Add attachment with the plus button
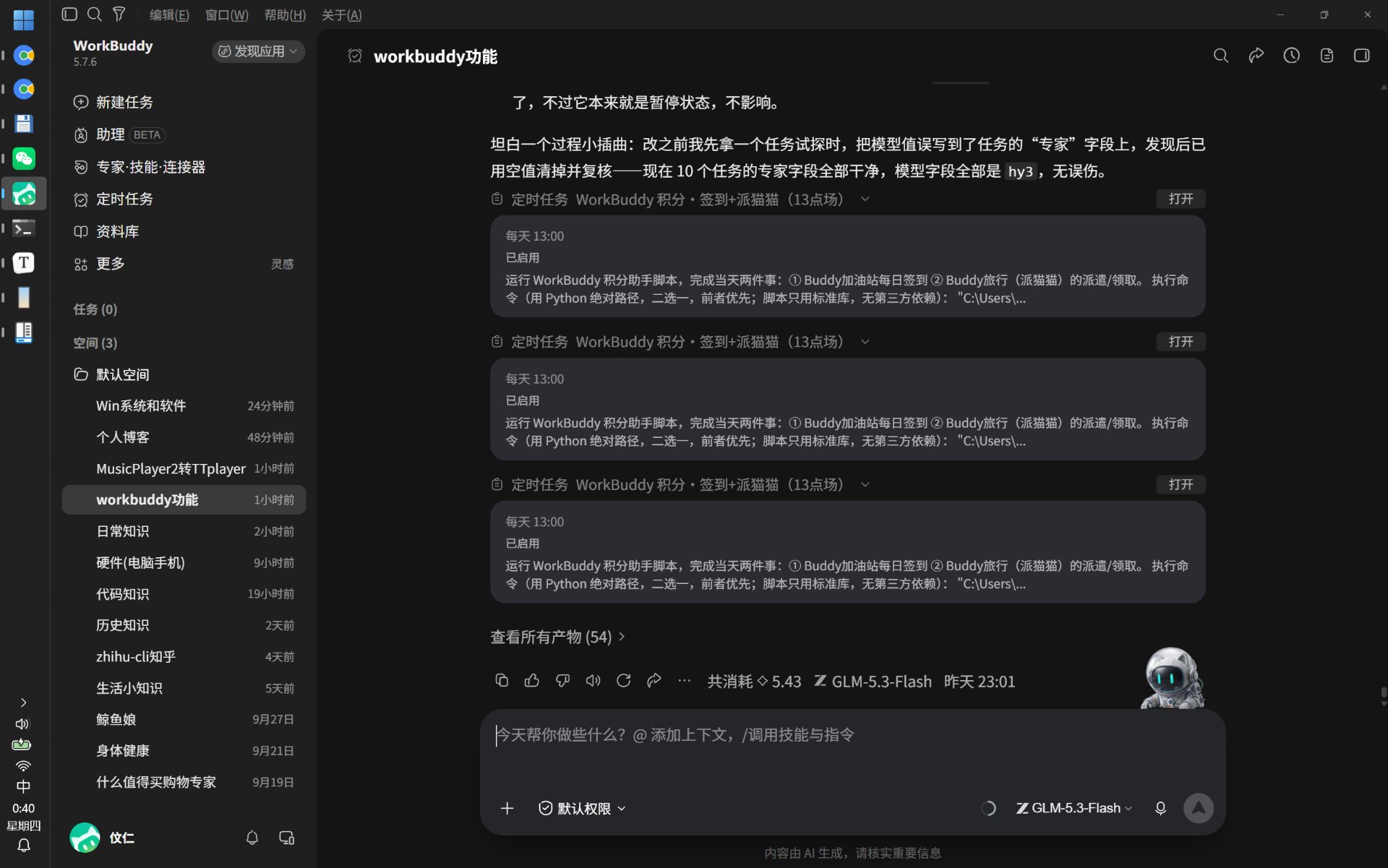This screenshot has height=868, width=1388. [x=507, y=808]
